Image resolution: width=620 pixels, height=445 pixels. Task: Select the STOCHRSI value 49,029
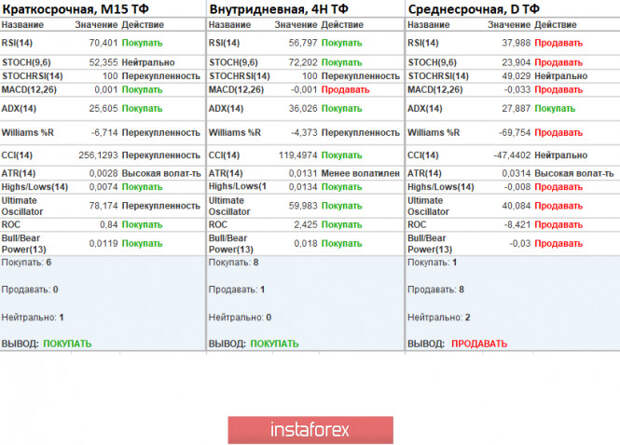[x=516, y=76]
